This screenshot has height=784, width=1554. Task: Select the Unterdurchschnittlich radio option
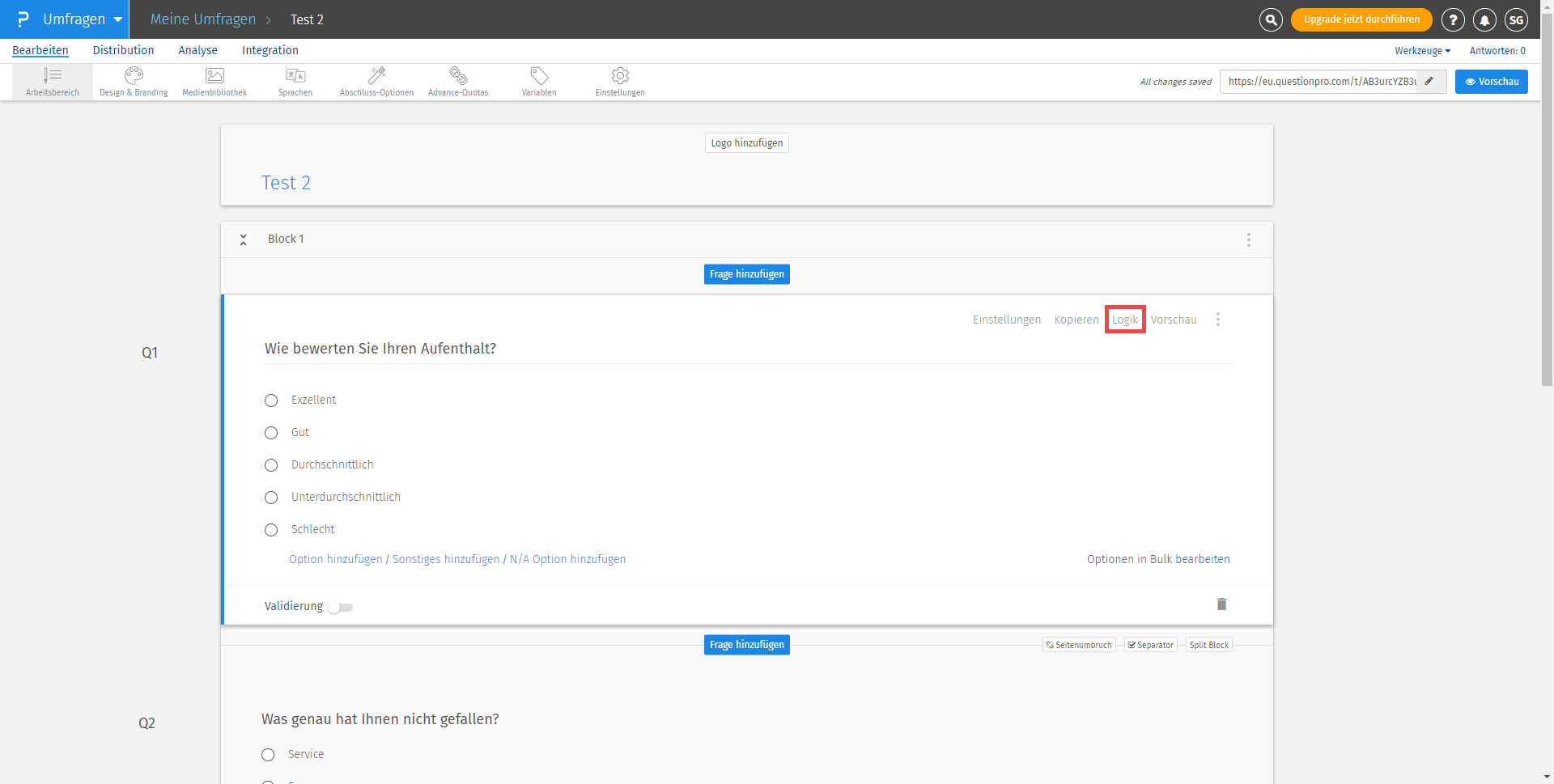click(271, 498)
